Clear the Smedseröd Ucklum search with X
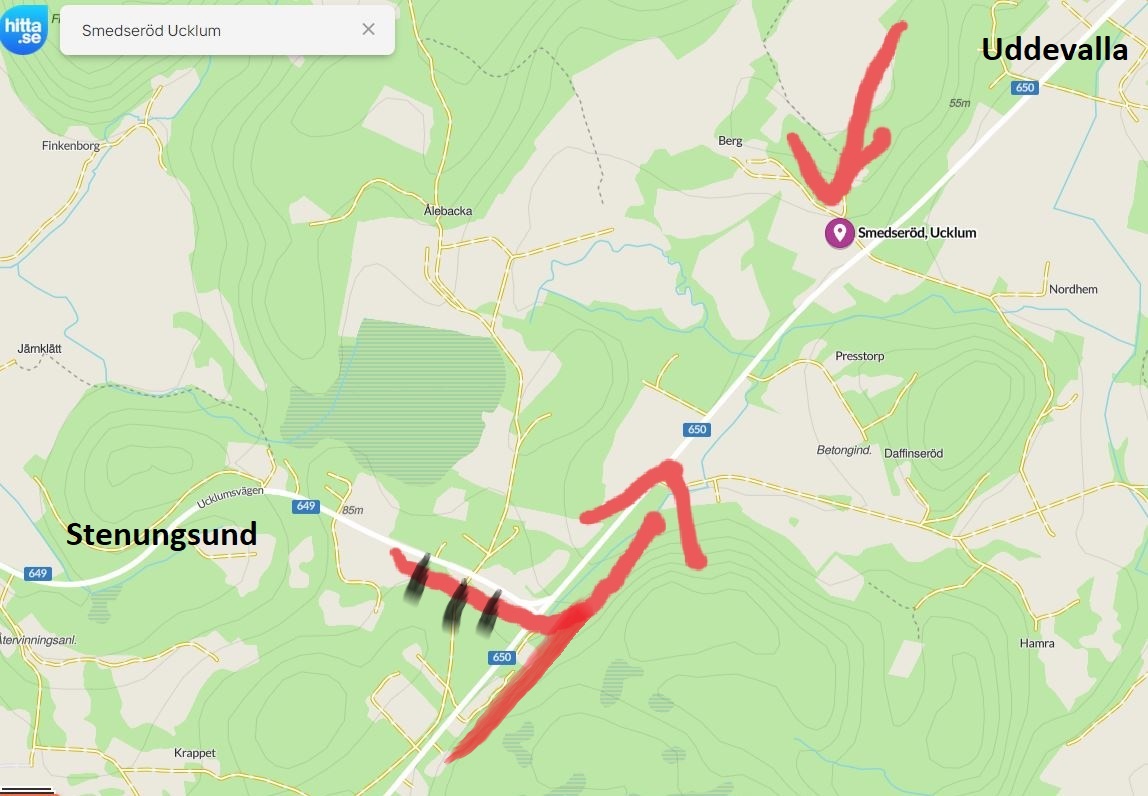1148x796 pixels. [368, 29]
